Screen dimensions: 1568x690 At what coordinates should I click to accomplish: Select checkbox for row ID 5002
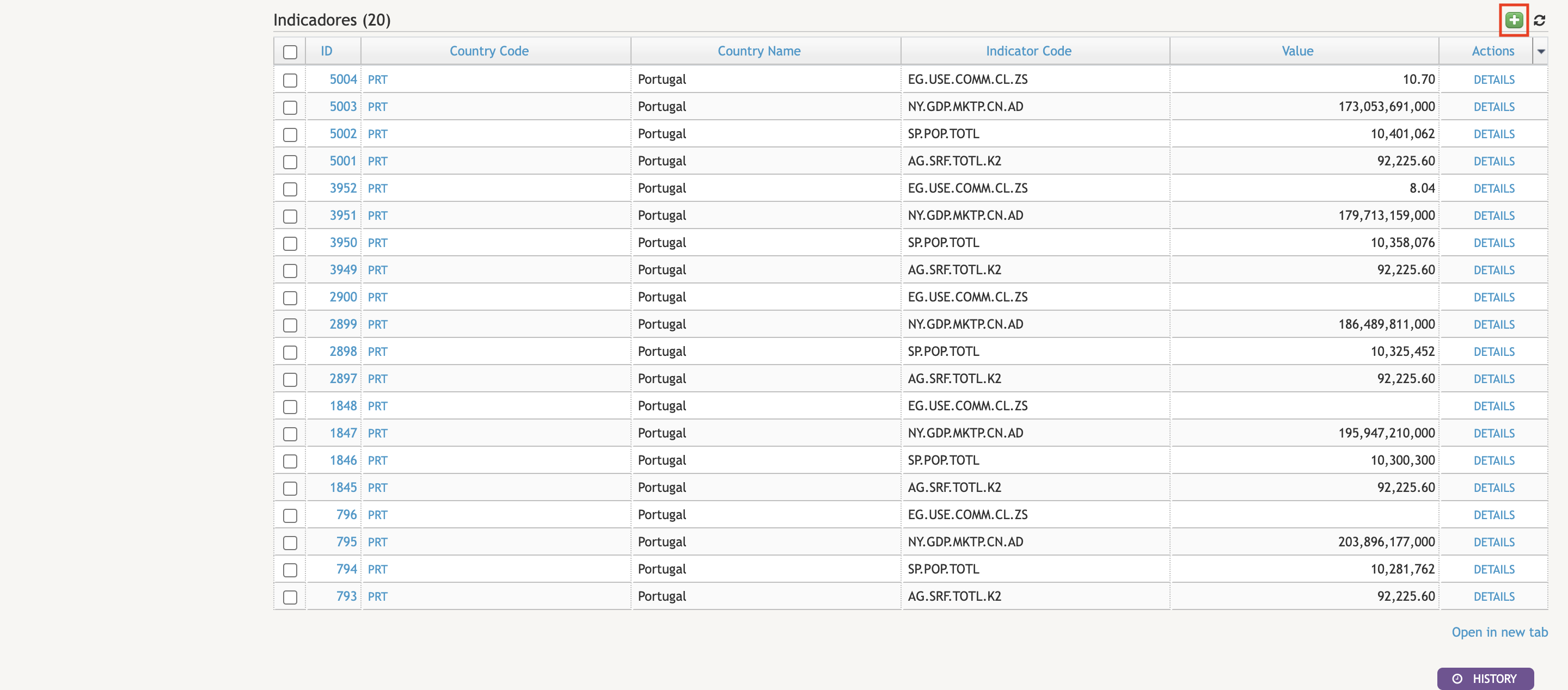[290, 134]
